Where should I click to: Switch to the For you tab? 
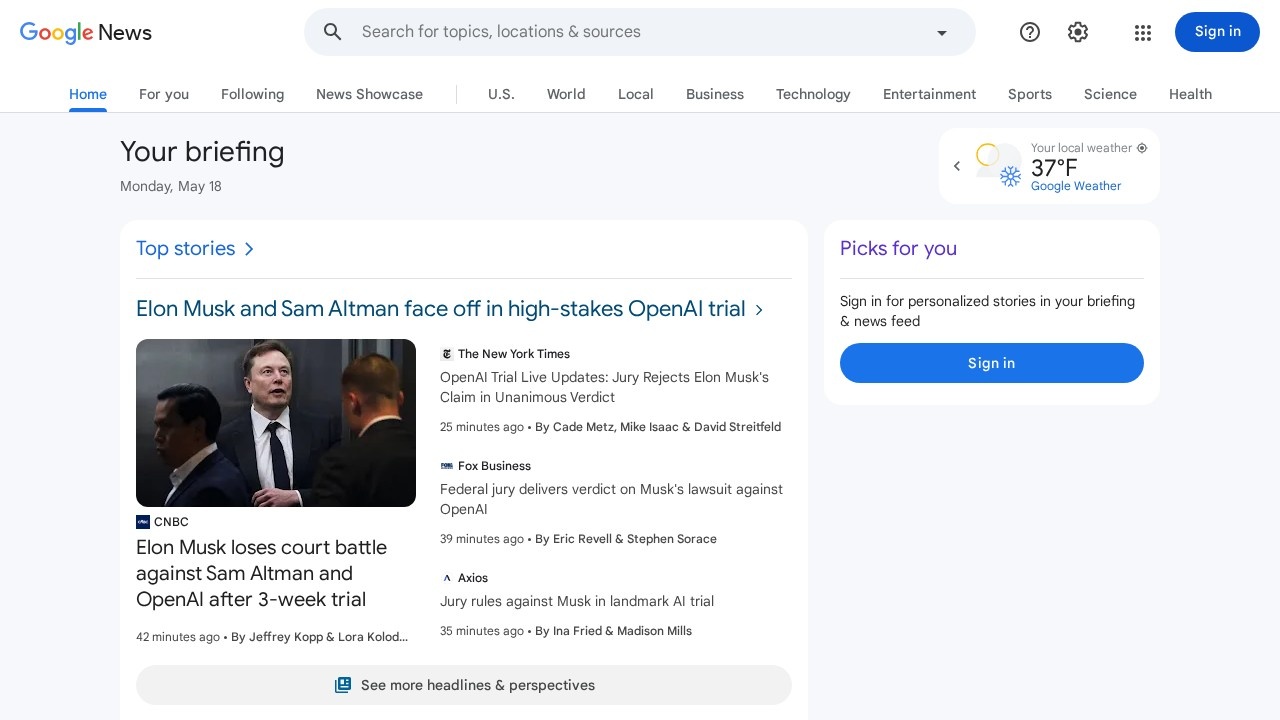164,94
